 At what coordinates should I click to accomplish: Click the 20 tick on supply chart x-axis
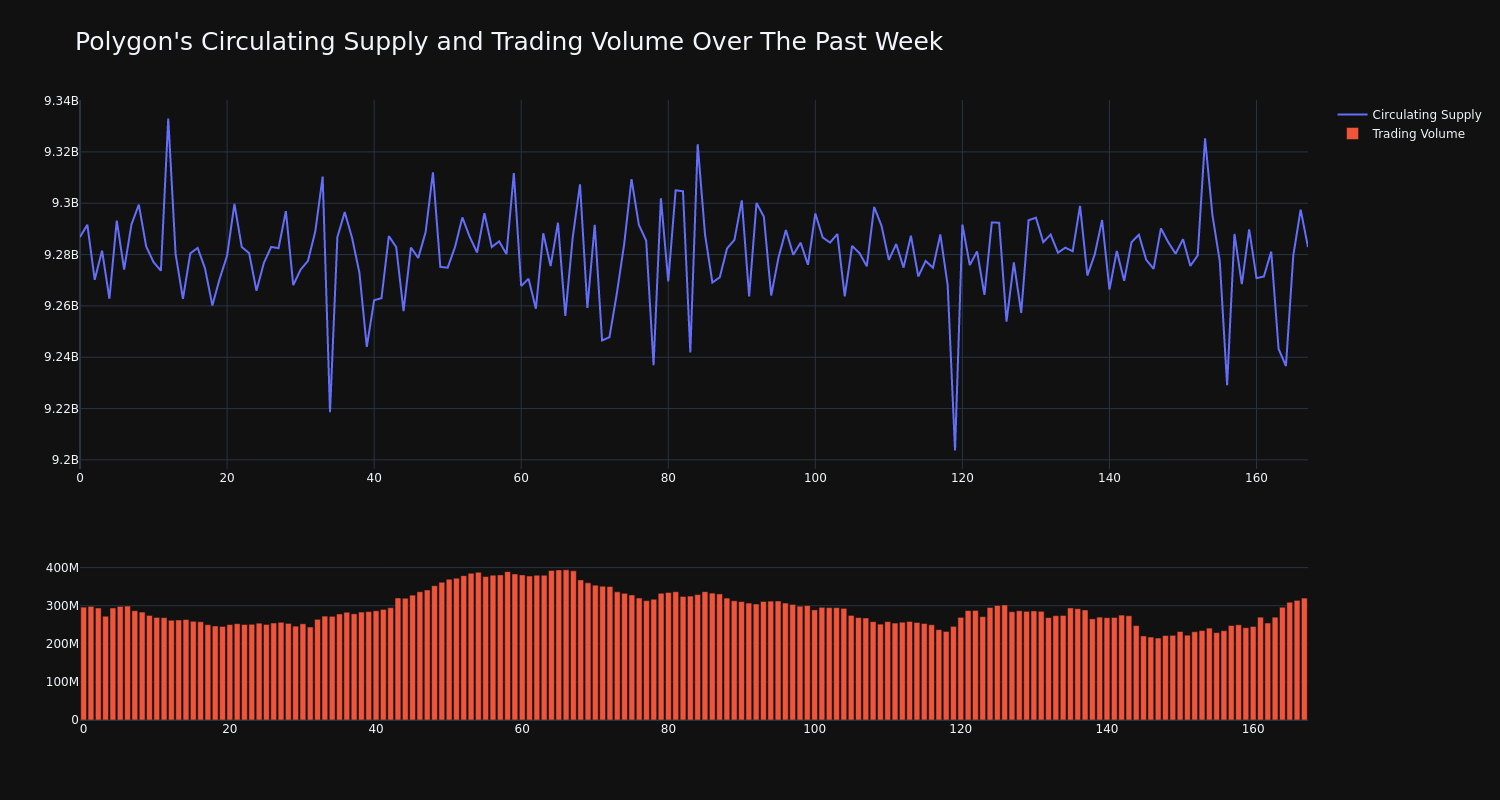pyautogui.click(x=227, y=478)
